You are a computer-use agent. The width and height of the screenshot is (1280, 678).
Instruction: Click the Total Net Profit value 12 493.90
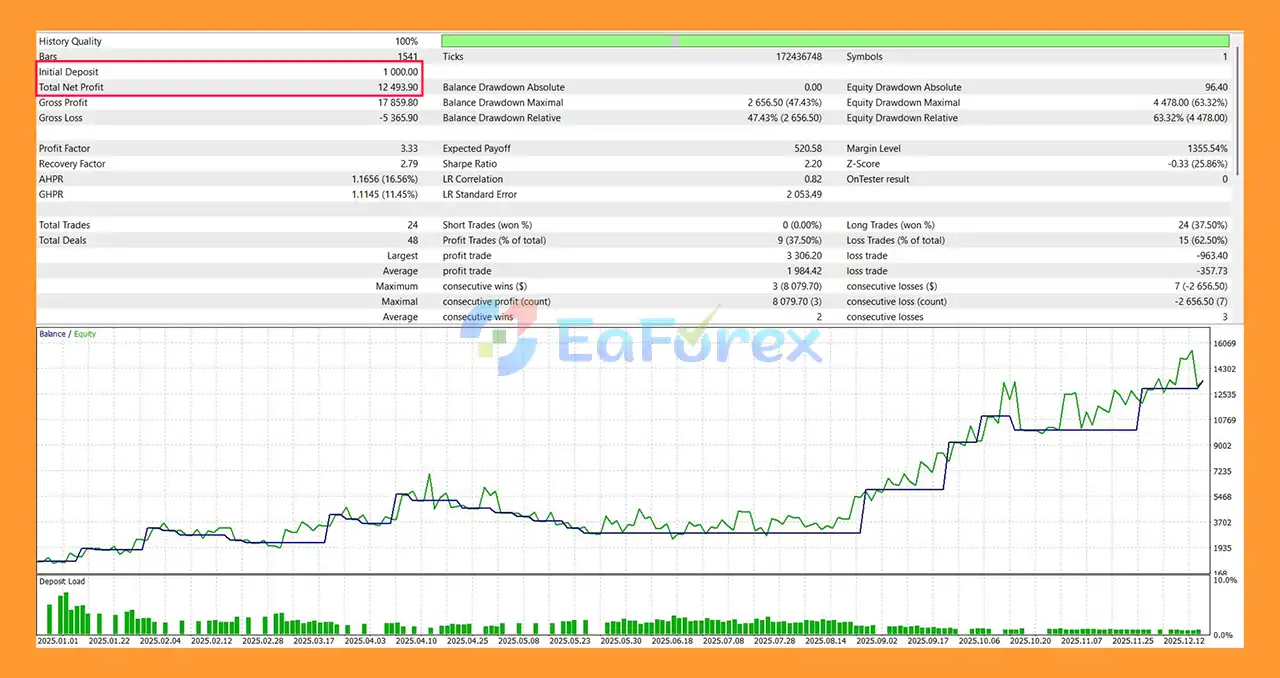400,87
